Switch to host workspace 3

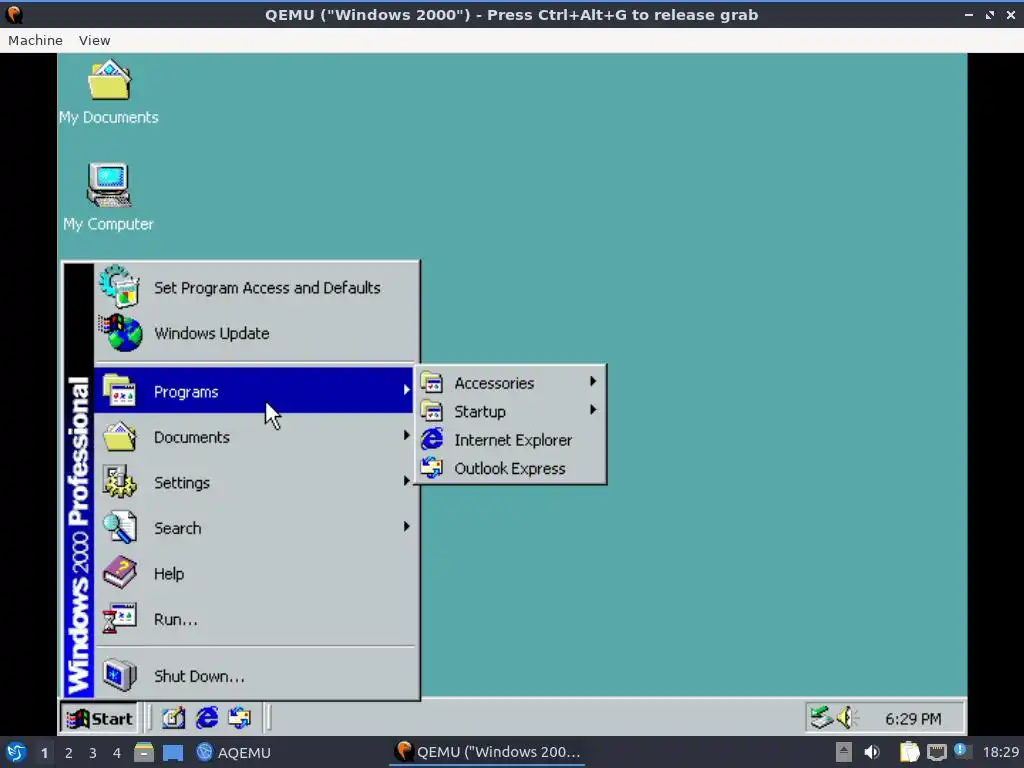(93, 753)
